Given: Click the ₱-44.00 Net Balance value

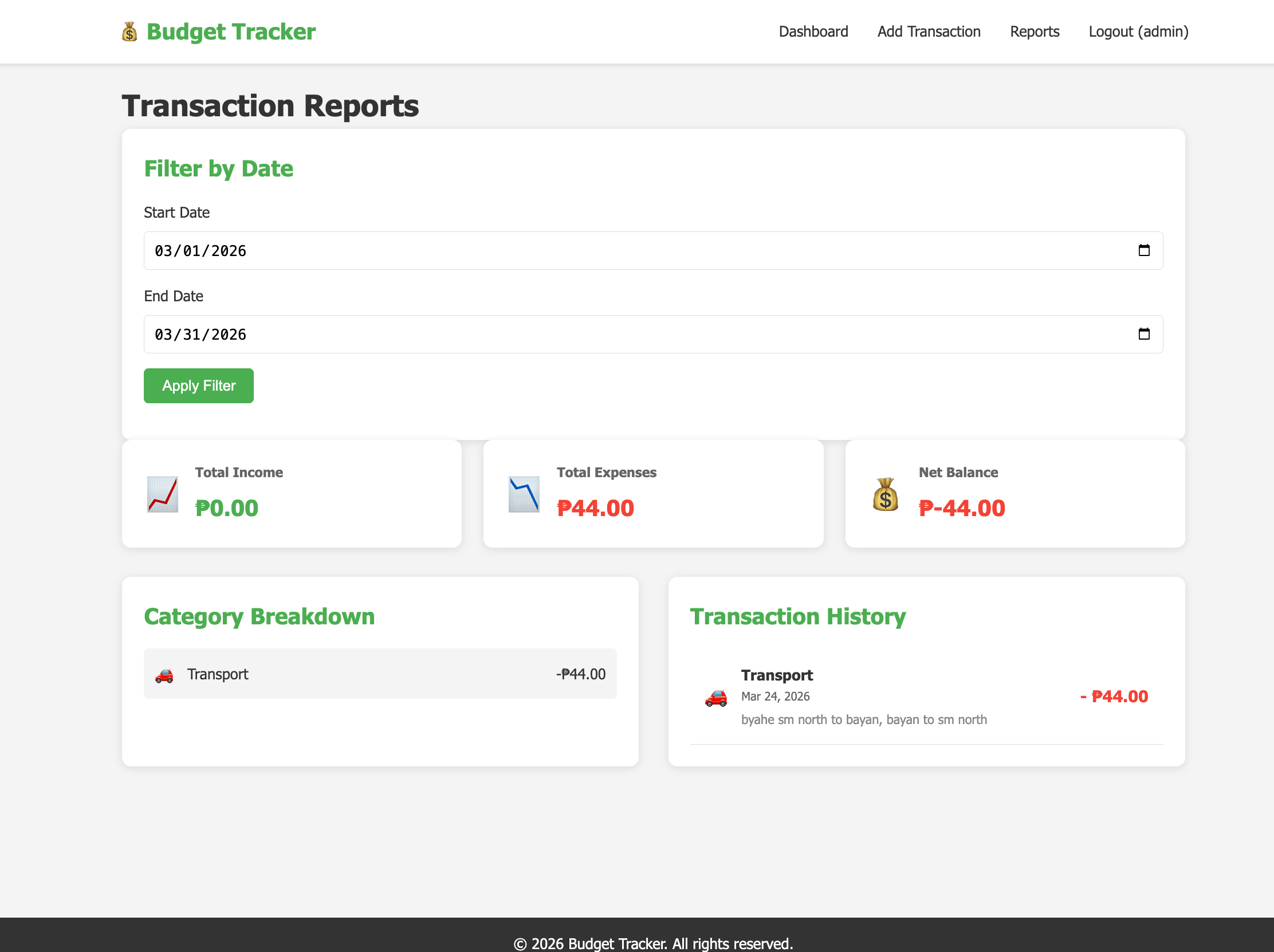Looking at the screenshot, I should [x=961, y=508].
